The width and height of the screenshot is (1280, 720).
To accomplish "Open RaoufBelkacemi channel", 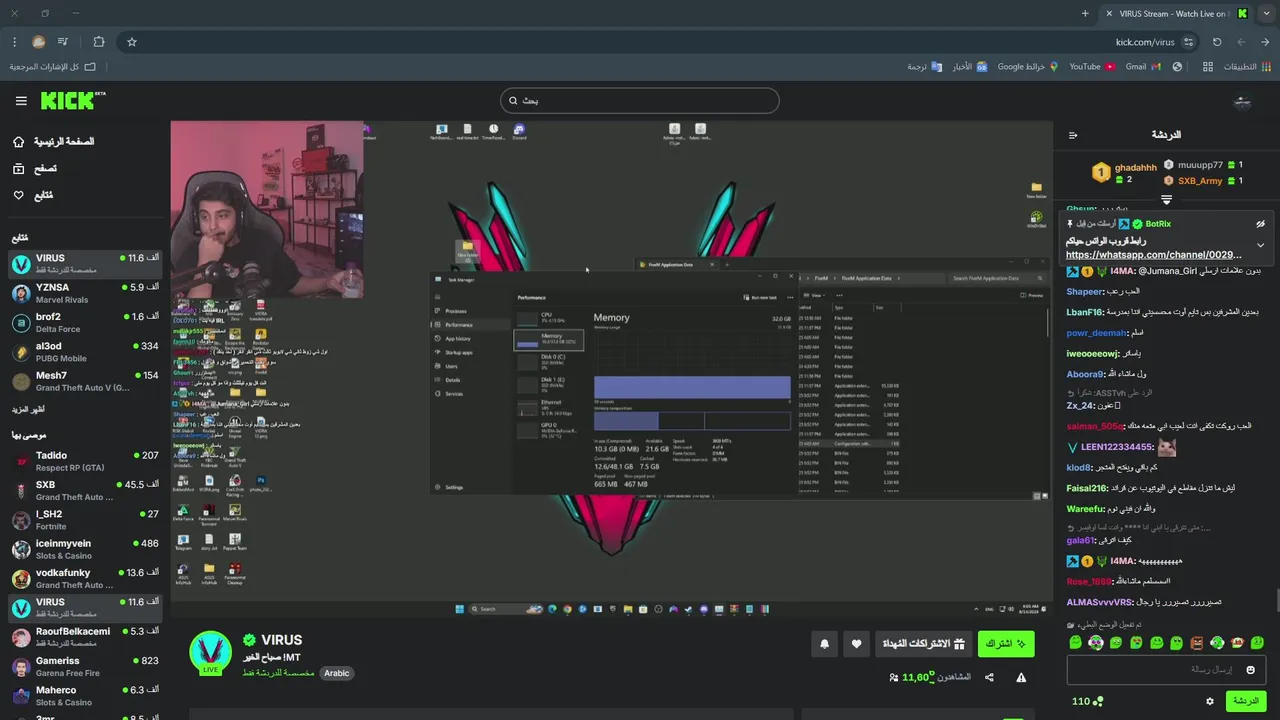I will coord(85,637).
